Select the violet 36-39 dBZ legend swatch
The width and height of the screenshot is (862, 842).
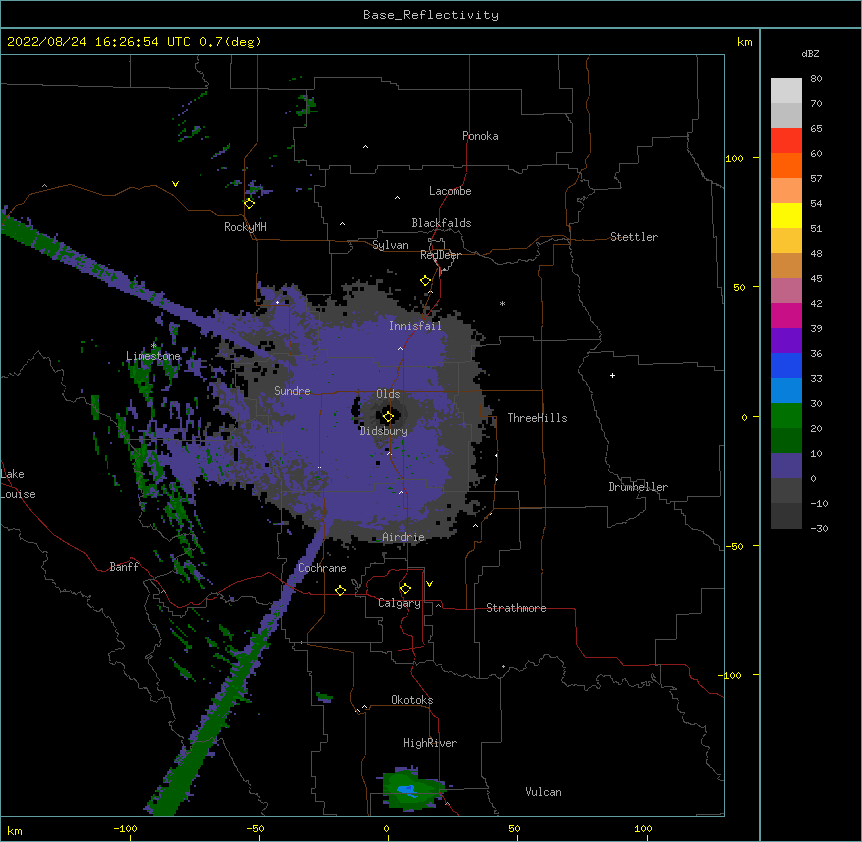click(x=786, y=341)
